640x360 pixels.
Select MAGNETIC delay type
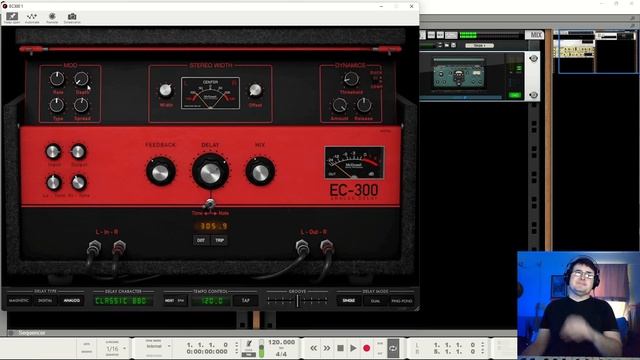(x=19, y=301)
